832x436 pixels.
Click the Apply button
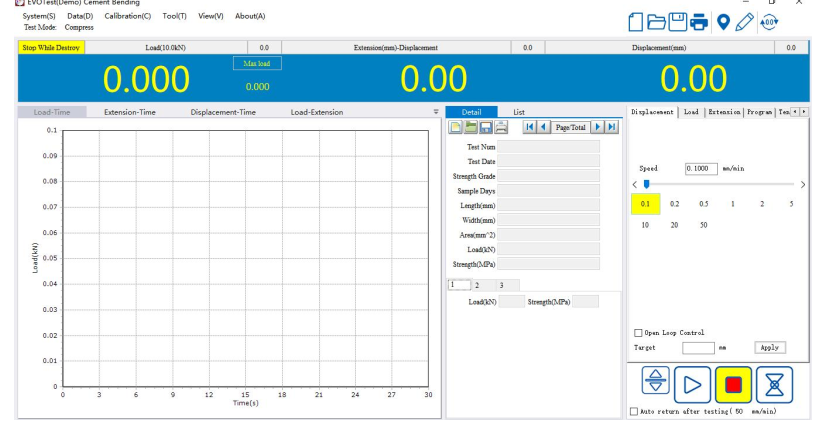click(x=769, y=347)
